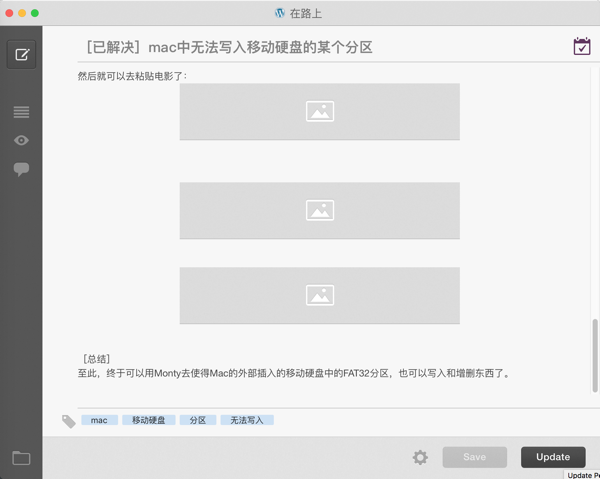
Task: Maximize the window with green button
Action: pos(35,13)
